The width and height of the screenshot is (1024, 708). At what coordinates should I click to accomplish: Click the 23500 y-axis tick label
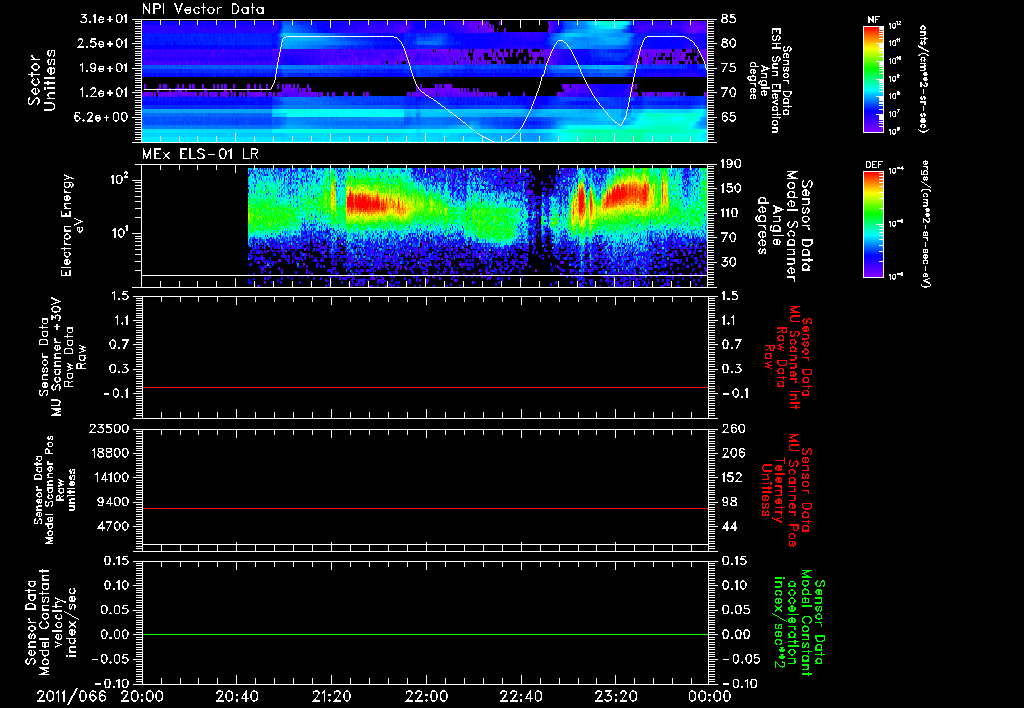coord(108,428)
